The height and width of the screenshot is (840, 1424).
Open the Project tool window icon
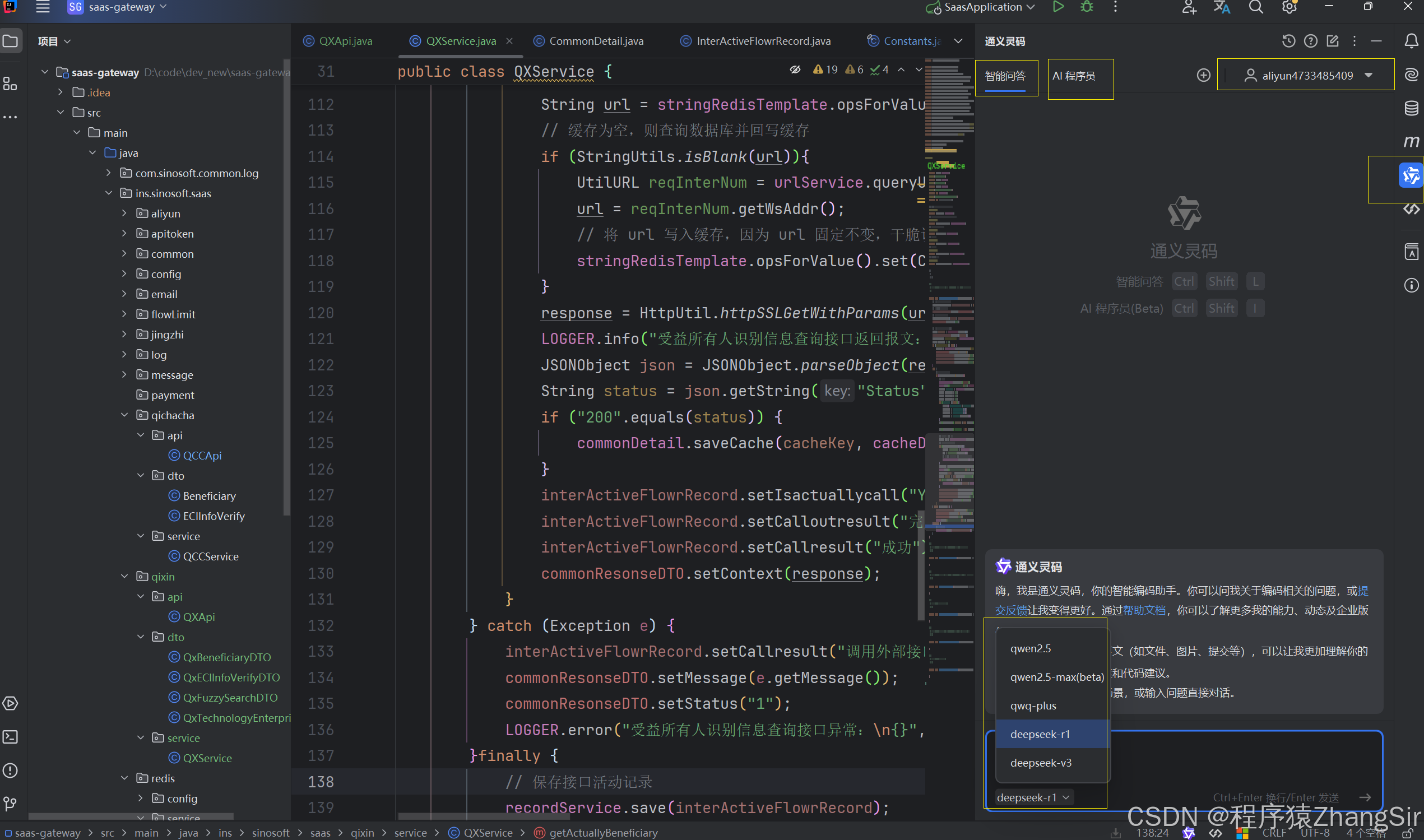[10, 41]
